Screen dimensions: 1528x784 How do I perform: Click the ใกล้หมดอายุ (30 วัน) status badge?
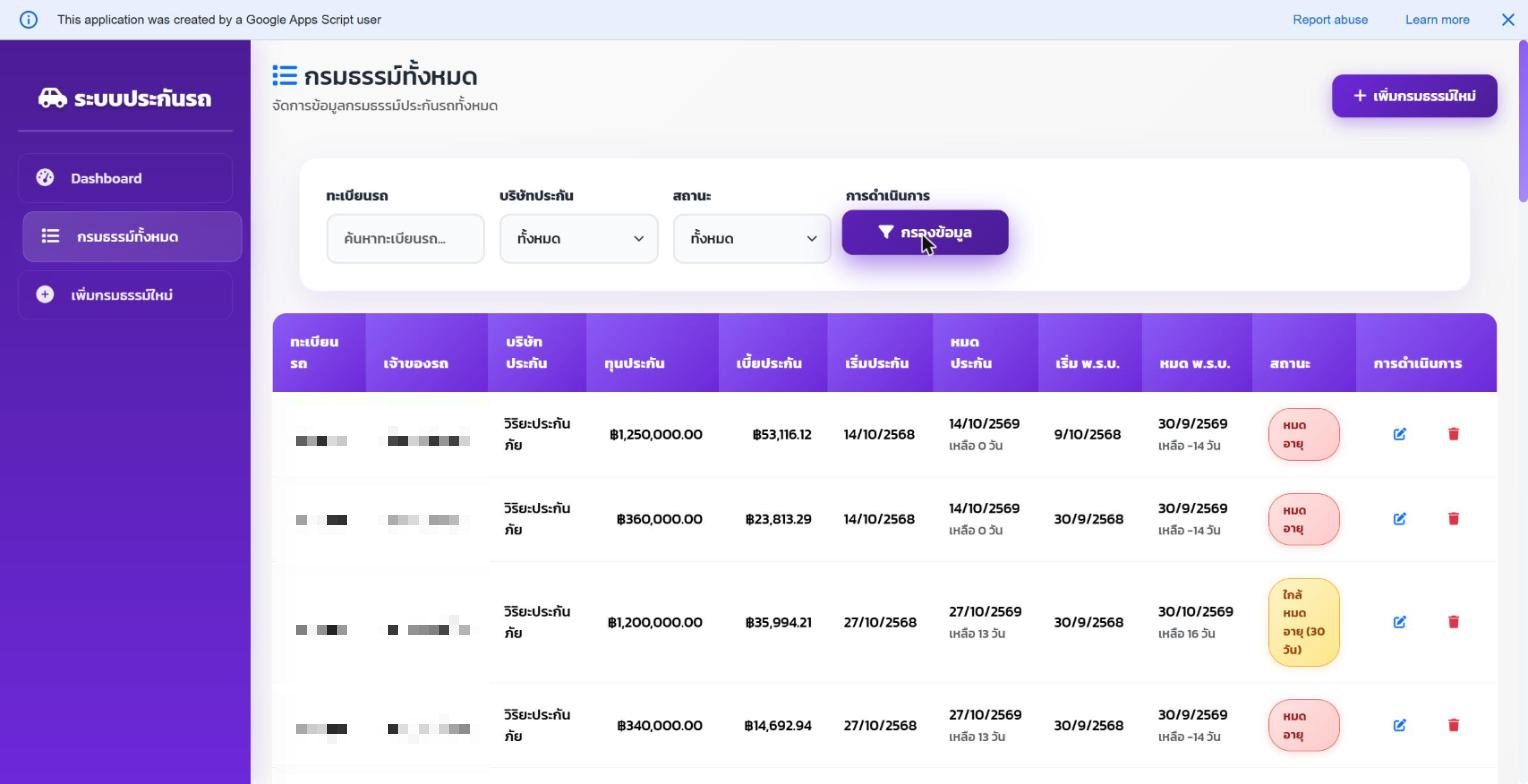pyautogui.click(x=1303, y=622)
